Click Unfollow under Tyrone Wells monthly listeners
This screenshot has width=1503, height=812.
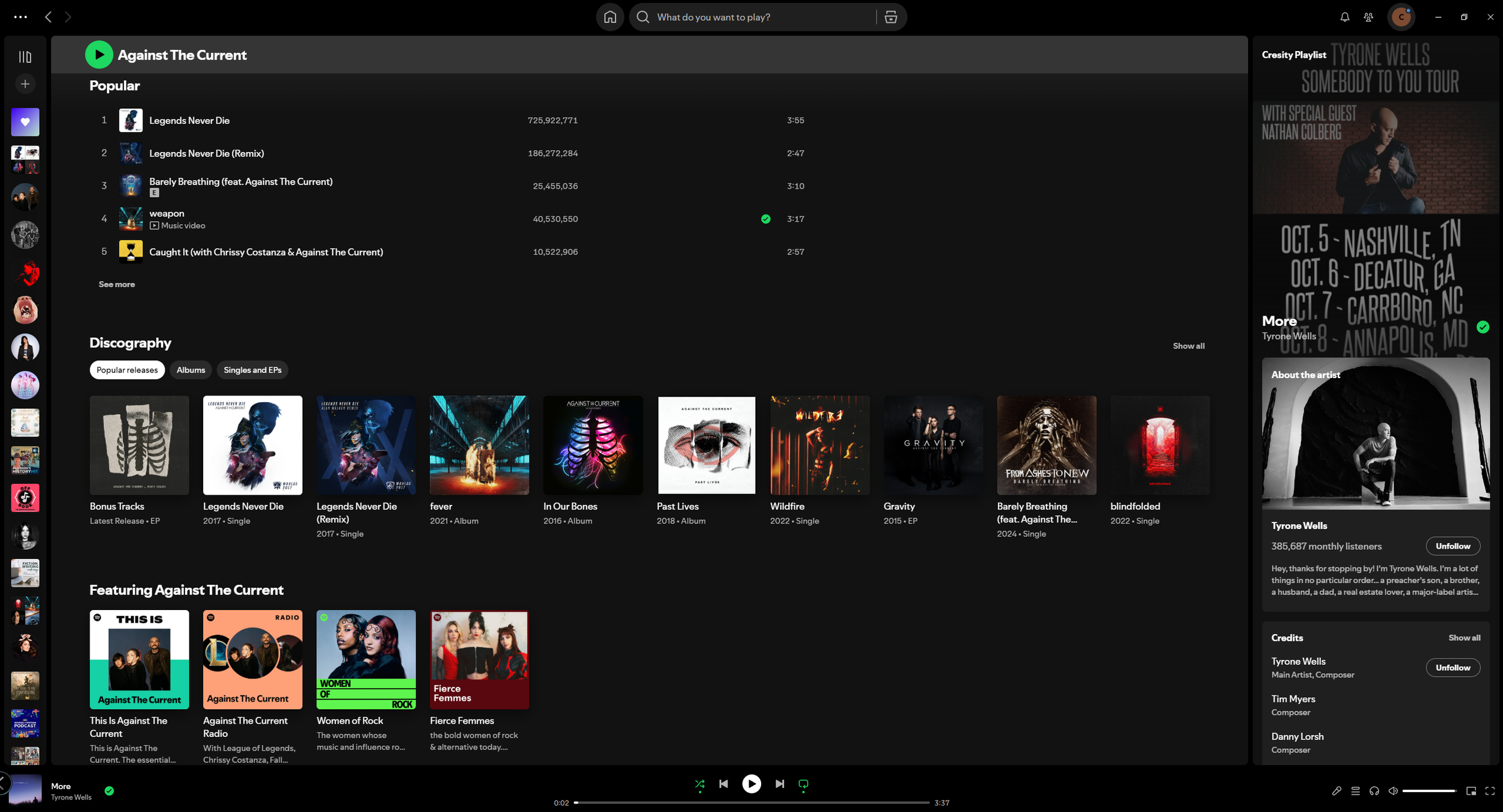tap(1452, 546)
